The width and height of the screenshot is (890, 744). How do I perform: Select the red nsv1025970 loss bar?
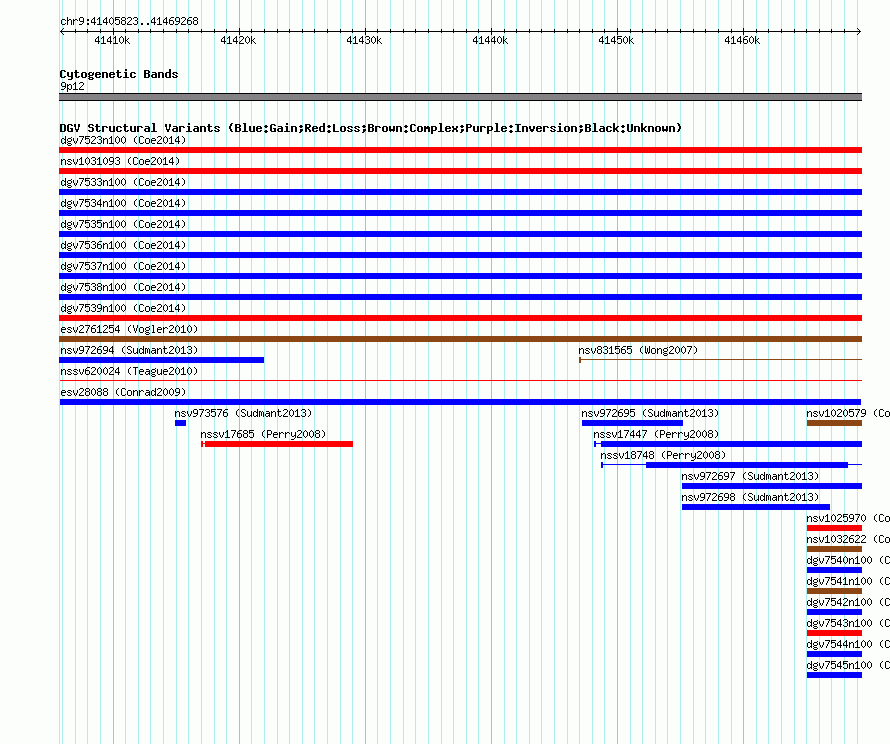[x=834, y=528]
